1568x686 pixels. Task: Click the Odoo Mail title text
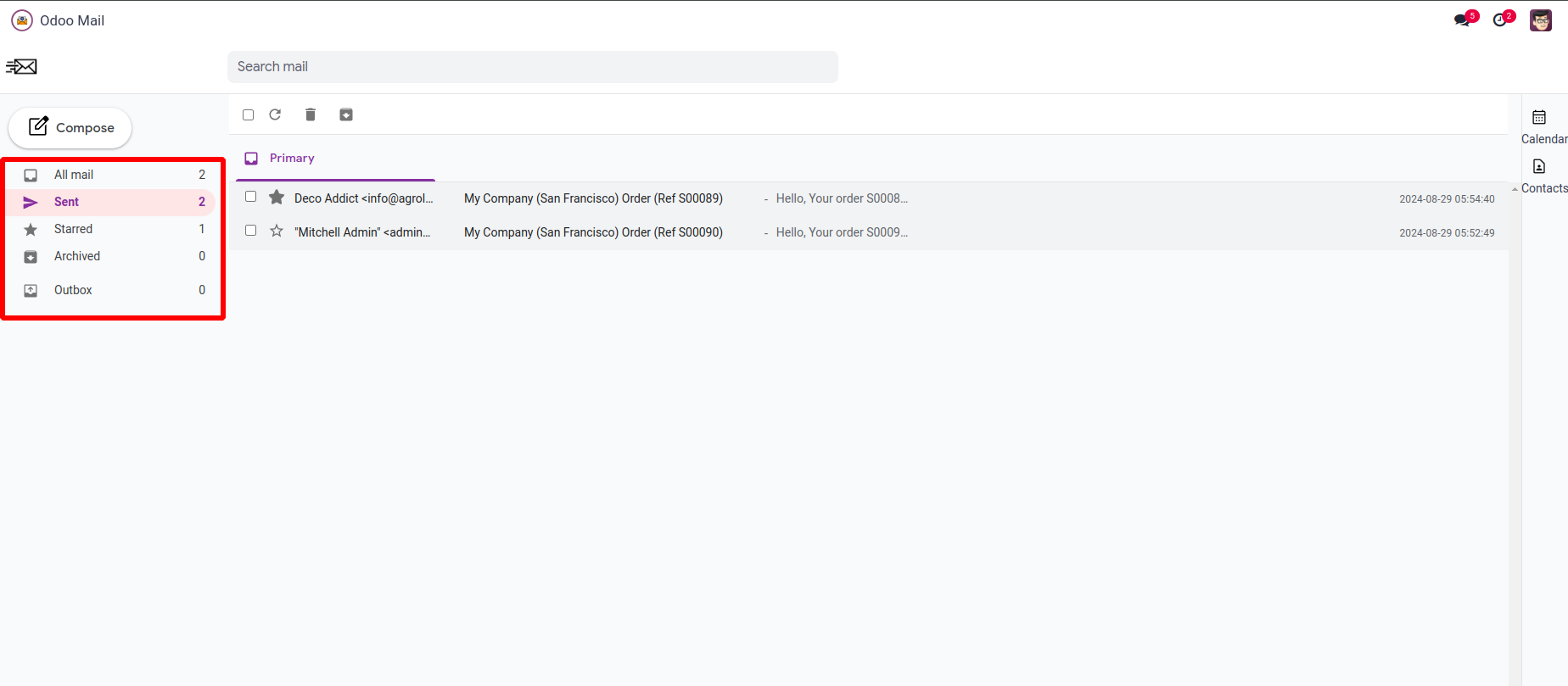coord(72,20)
